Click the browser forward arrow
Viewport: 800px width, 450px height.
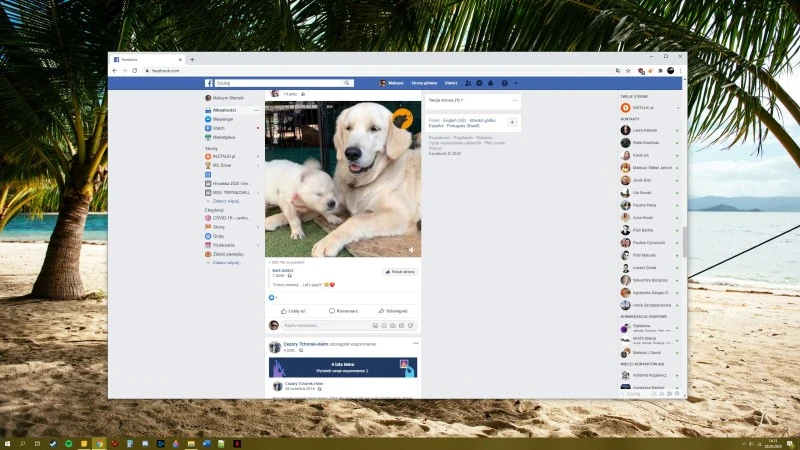click(x=124, y=70)
